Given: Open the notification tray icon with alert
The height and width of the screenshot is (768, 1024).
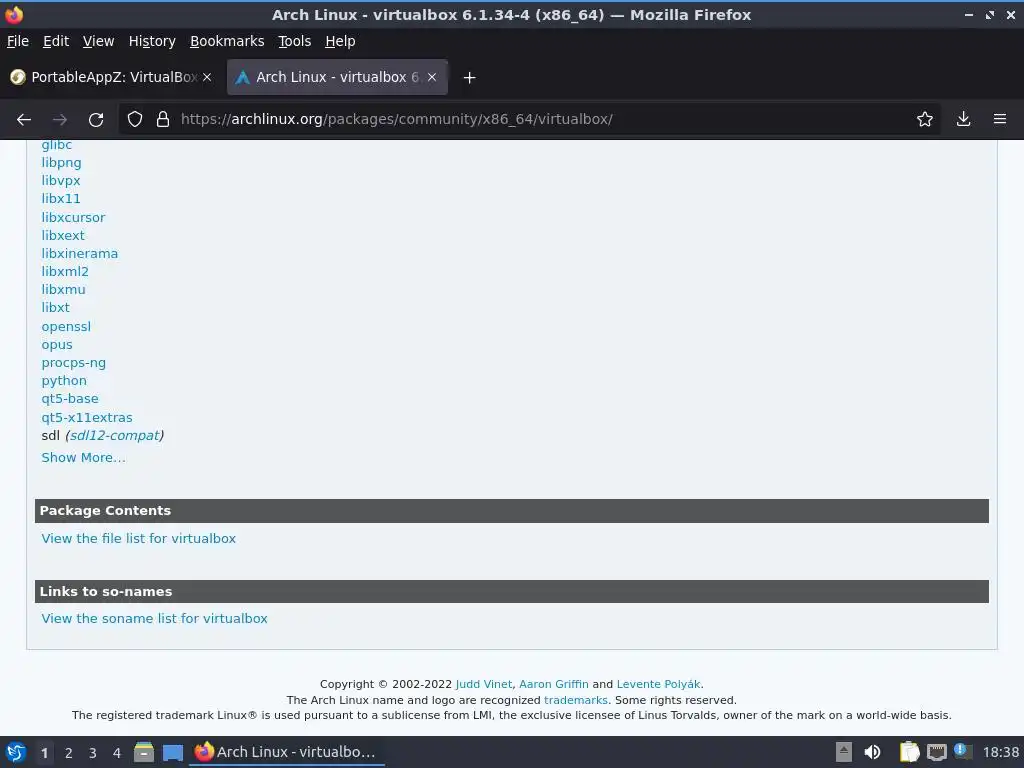Looking at the screenshot, I should pos(962,751).
